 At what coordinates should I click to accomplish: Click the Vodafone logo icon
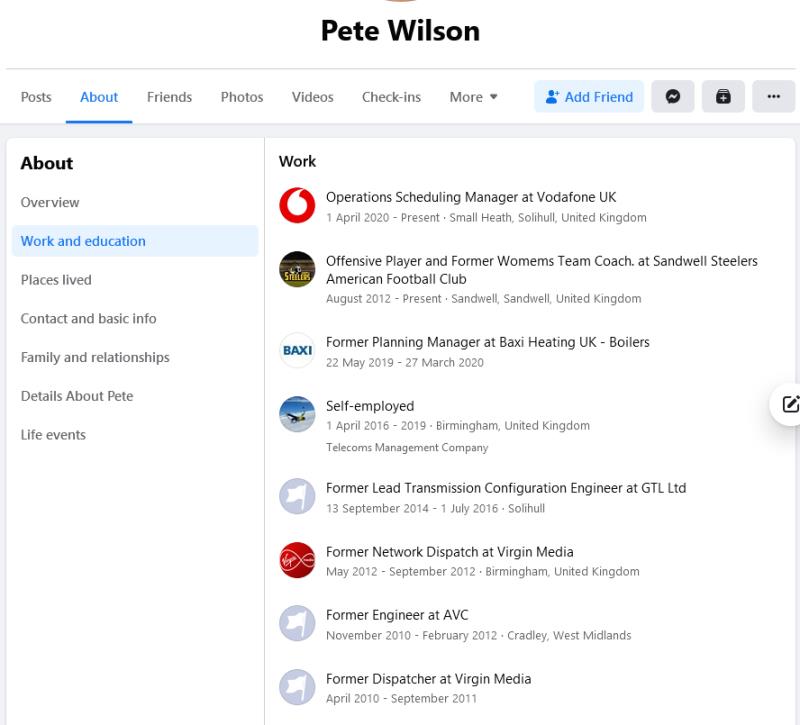(x=297, y=206)
